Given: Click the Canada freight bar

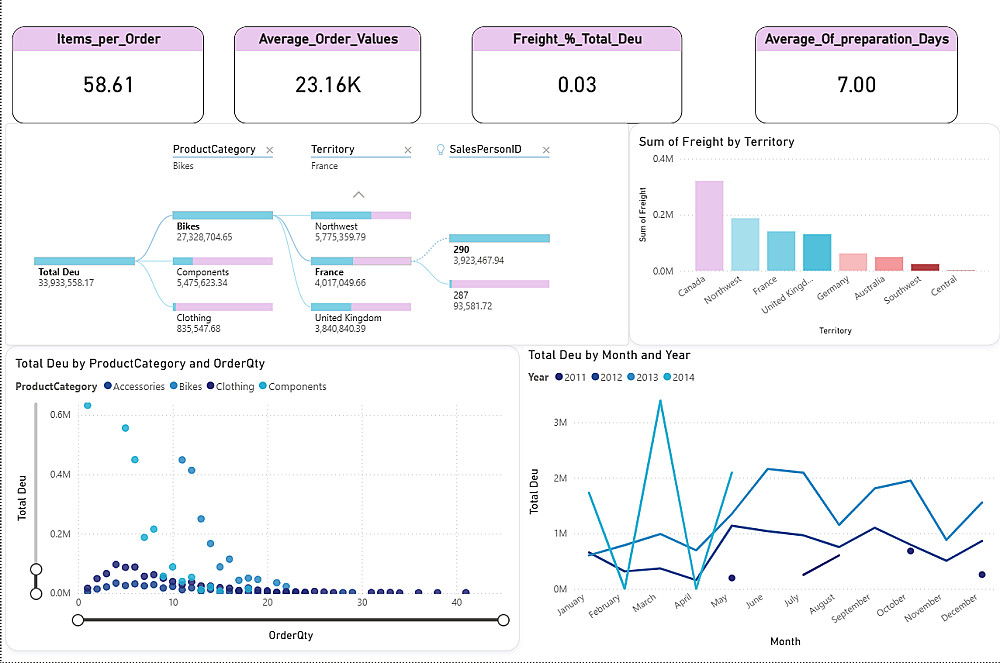Looking at the screenshot, I should [x=709, y=226].
